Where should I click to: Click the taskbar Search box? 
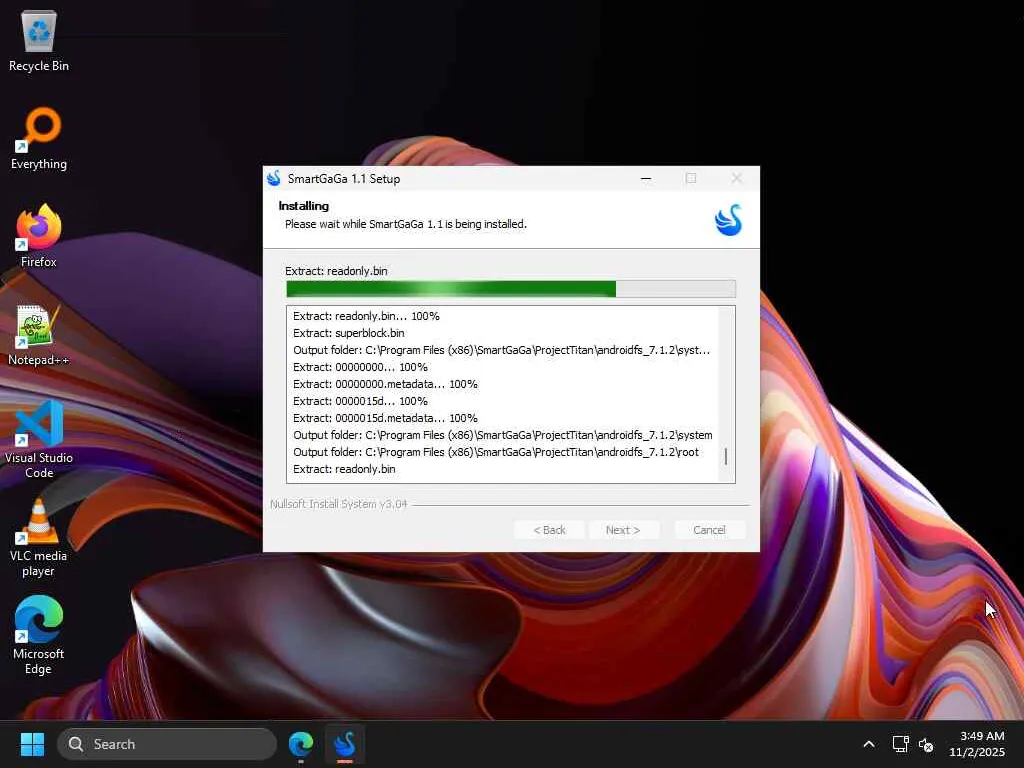[x=167, y=744]
